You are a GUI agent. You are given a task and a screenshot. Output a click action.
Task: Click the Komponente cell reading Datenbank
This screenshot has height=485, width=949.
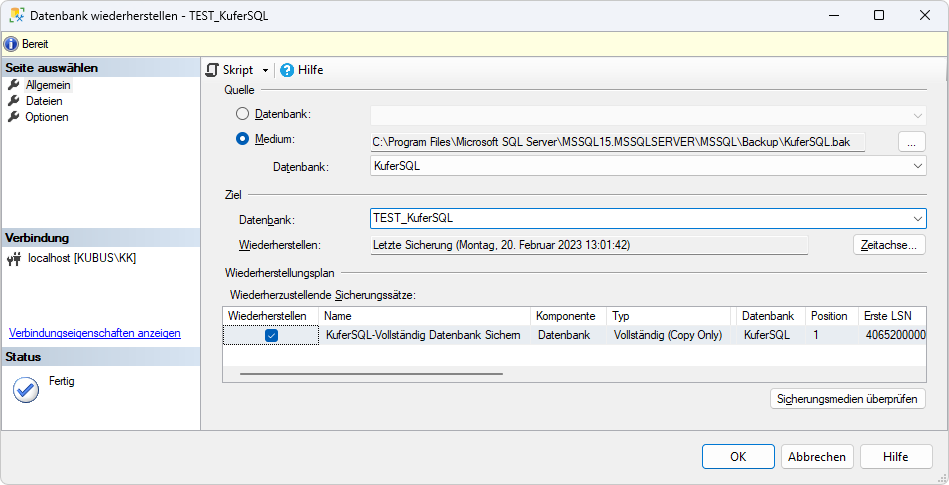click(x=569, y=335)
